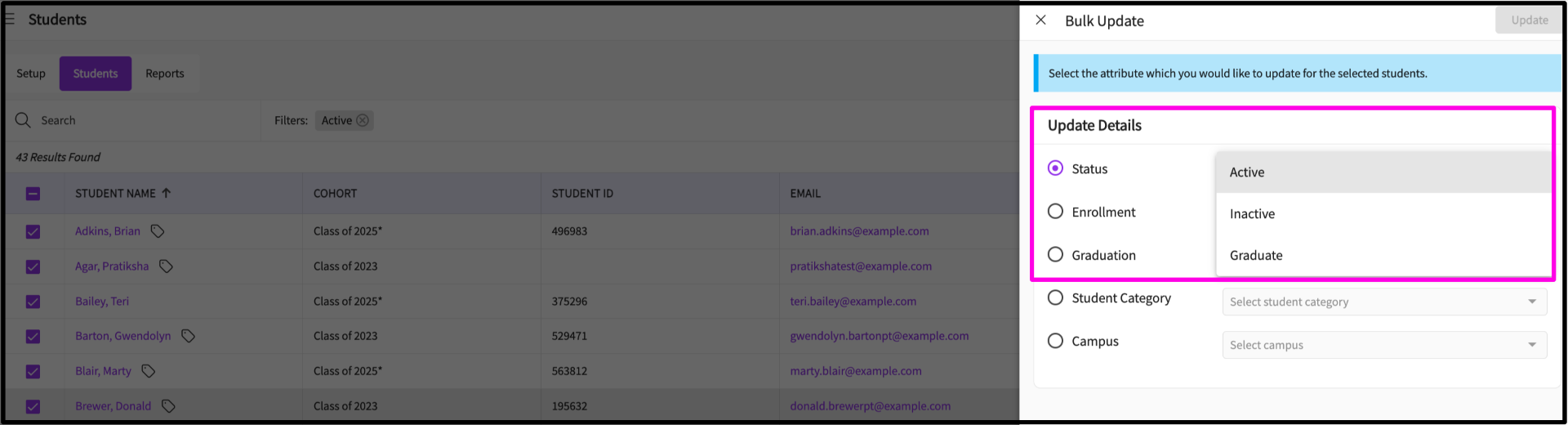Close the Bulk Update panel
1568x425 pixels.
tap(1040, 20)
